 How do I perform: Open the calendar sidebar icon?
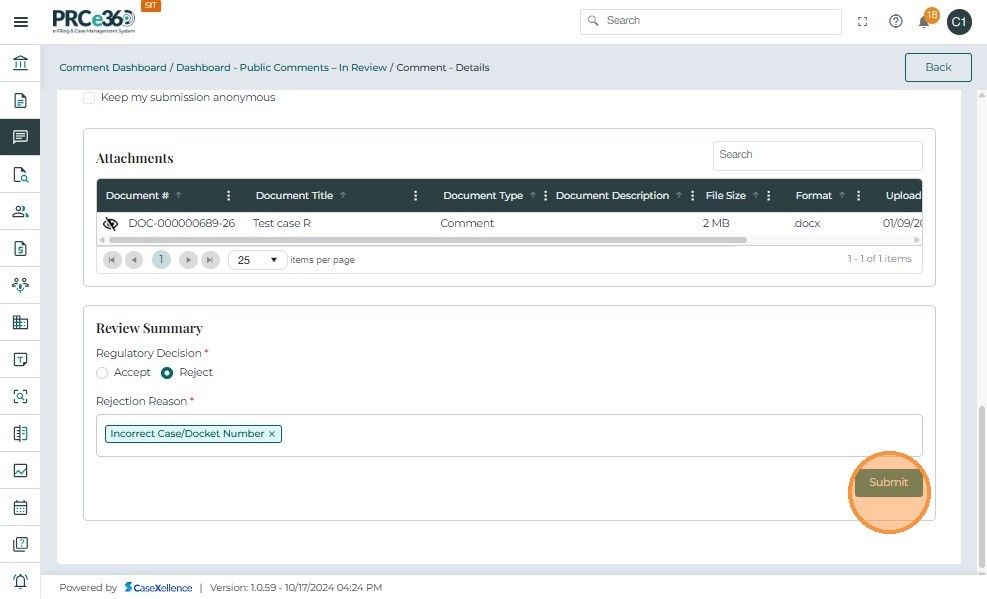[x=20, y=507]
